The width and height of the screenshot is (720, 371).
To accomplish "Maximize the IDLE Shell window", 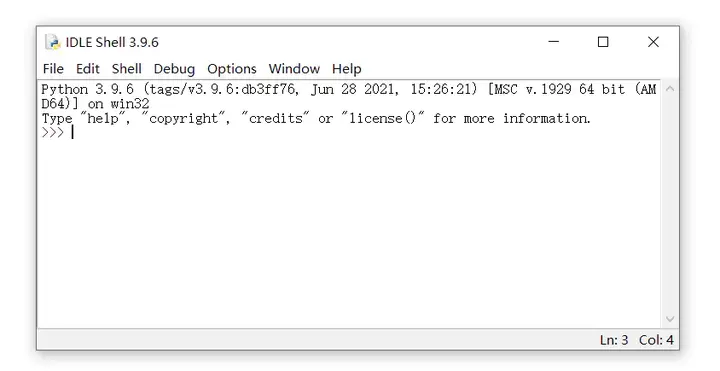I will coord(603,42).
